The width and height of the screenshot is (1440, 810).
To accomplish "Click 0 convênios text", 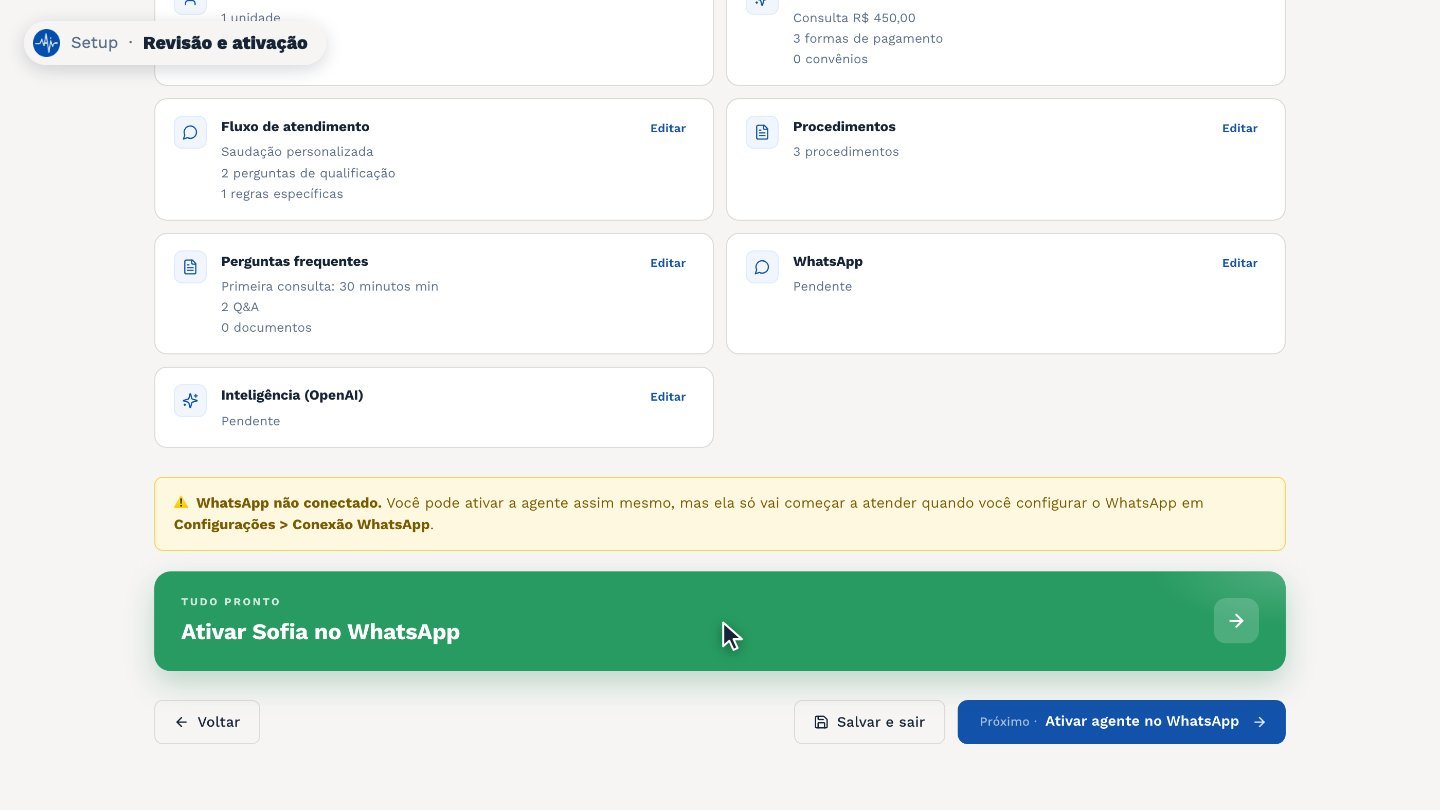I will pos(830,59).
